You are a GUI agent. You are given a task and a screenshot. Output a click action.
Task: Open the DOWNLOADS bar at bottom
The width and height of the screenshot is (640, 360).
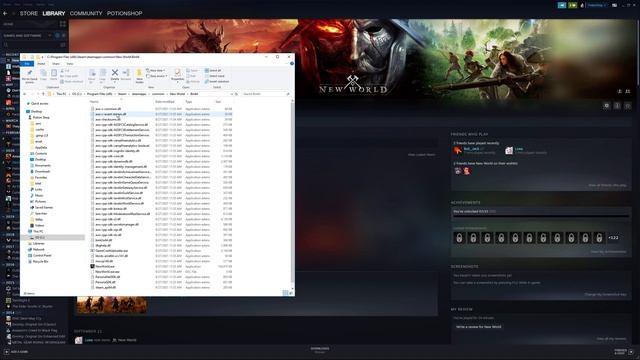320,350
